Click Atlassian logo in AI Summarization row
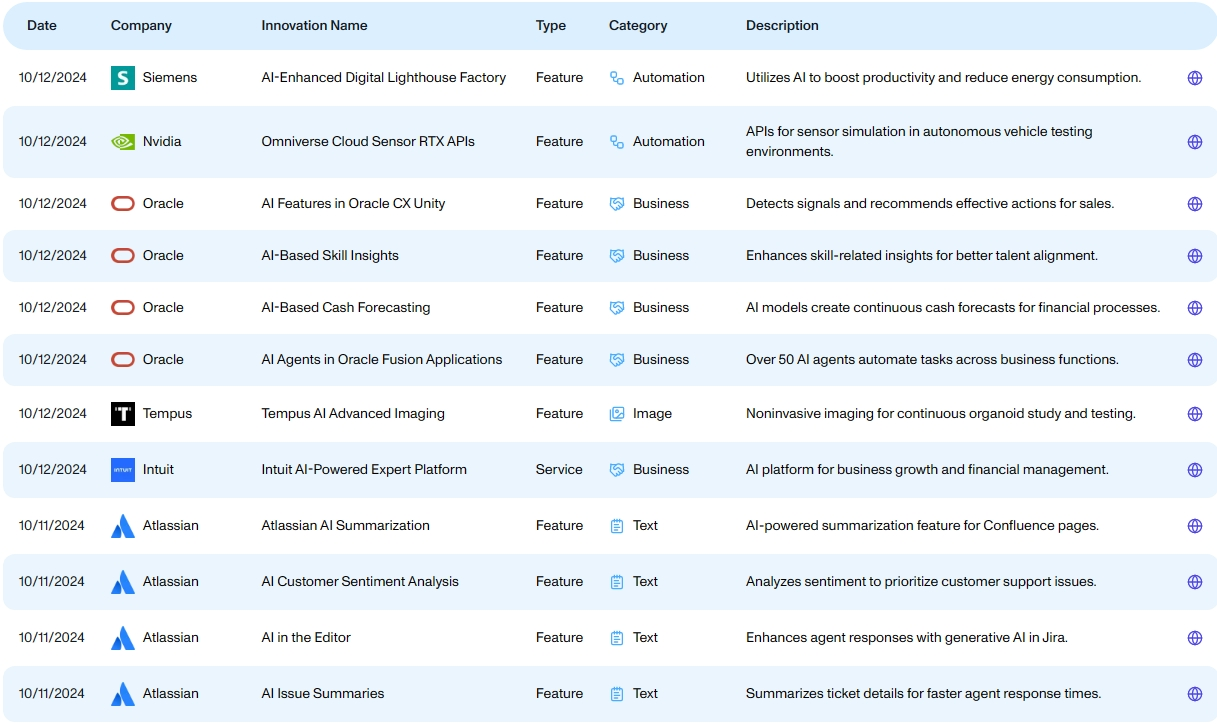Screen dimensions: 1217x728 [123, 526]
